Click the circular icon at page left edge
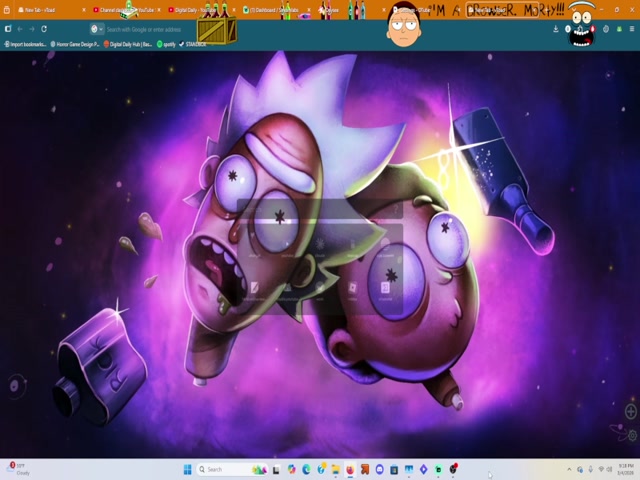The image size is (640, 480). click(14, 385)
